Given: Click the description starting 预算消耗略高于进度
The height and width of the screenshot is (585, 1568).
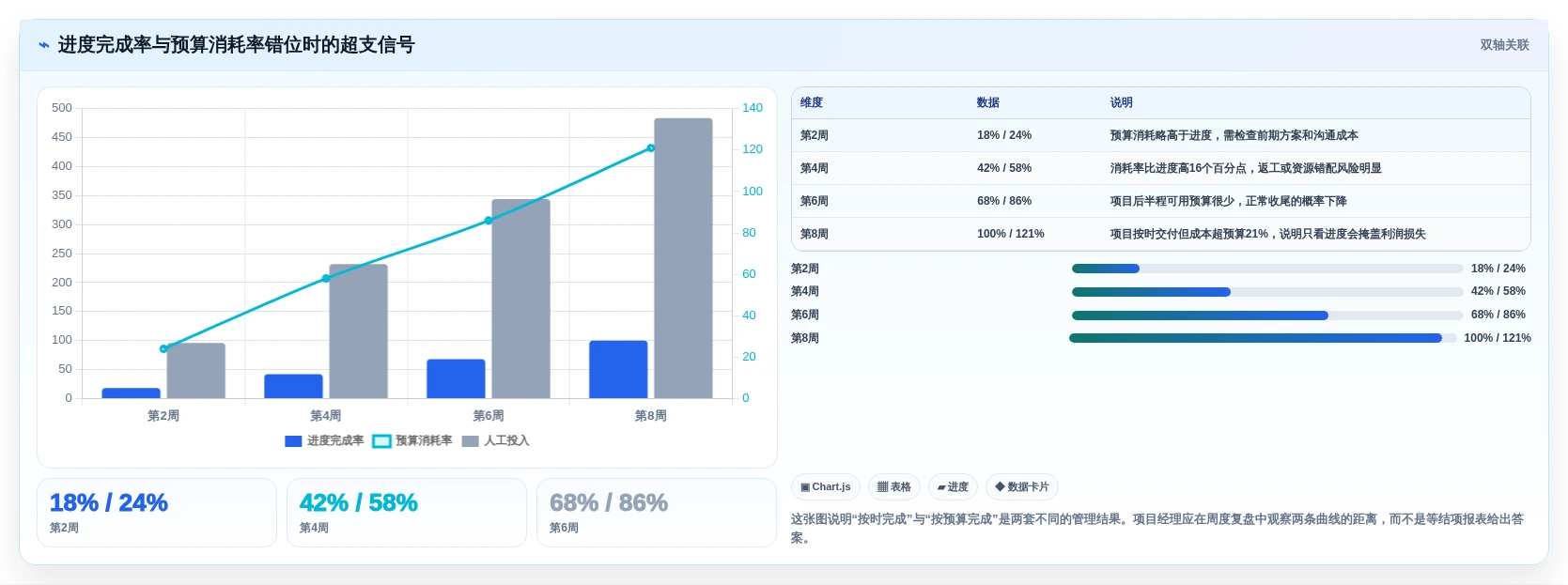Looking at the screenshot, I should click(x=1234, y=135).
